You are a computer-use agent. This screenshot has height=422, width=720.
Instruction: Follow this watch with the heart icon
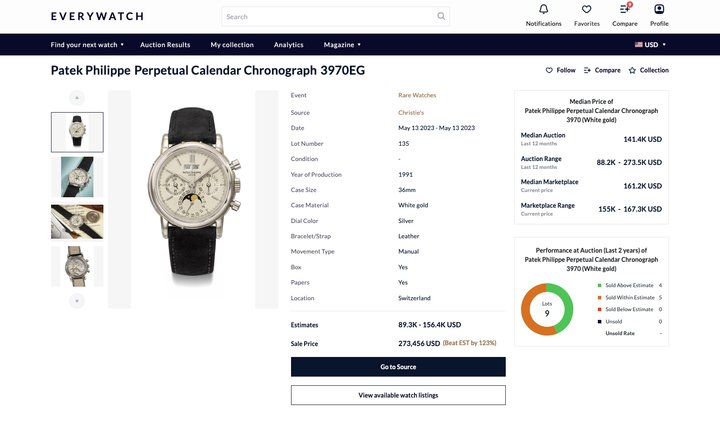coord(560,70)
